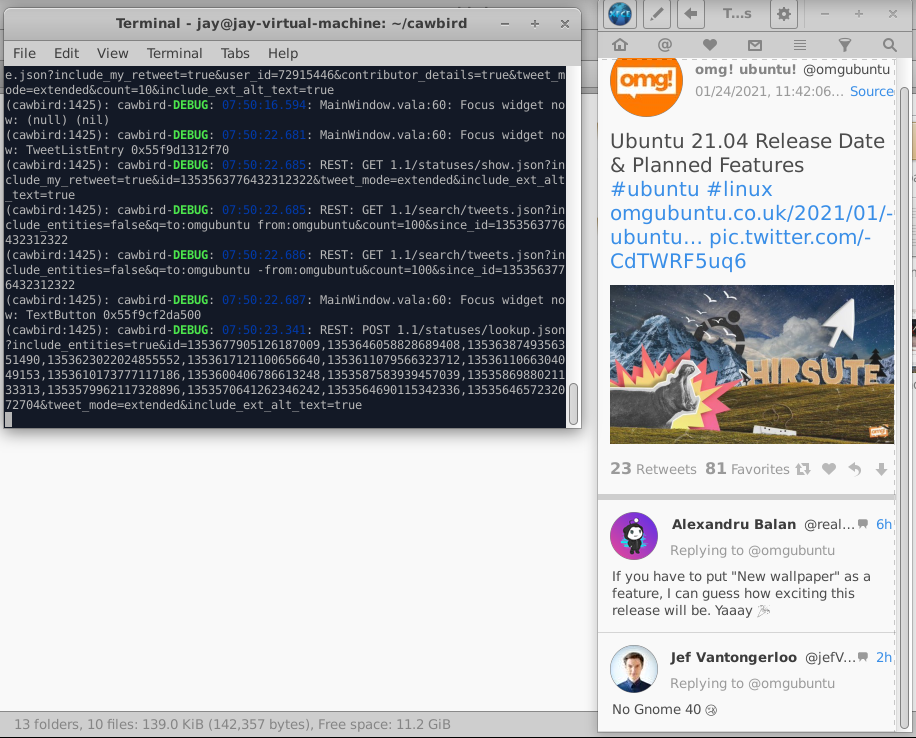Screen dimensions: 916x738
Task: Open the search magnifier icon
Action: [890, 45]
